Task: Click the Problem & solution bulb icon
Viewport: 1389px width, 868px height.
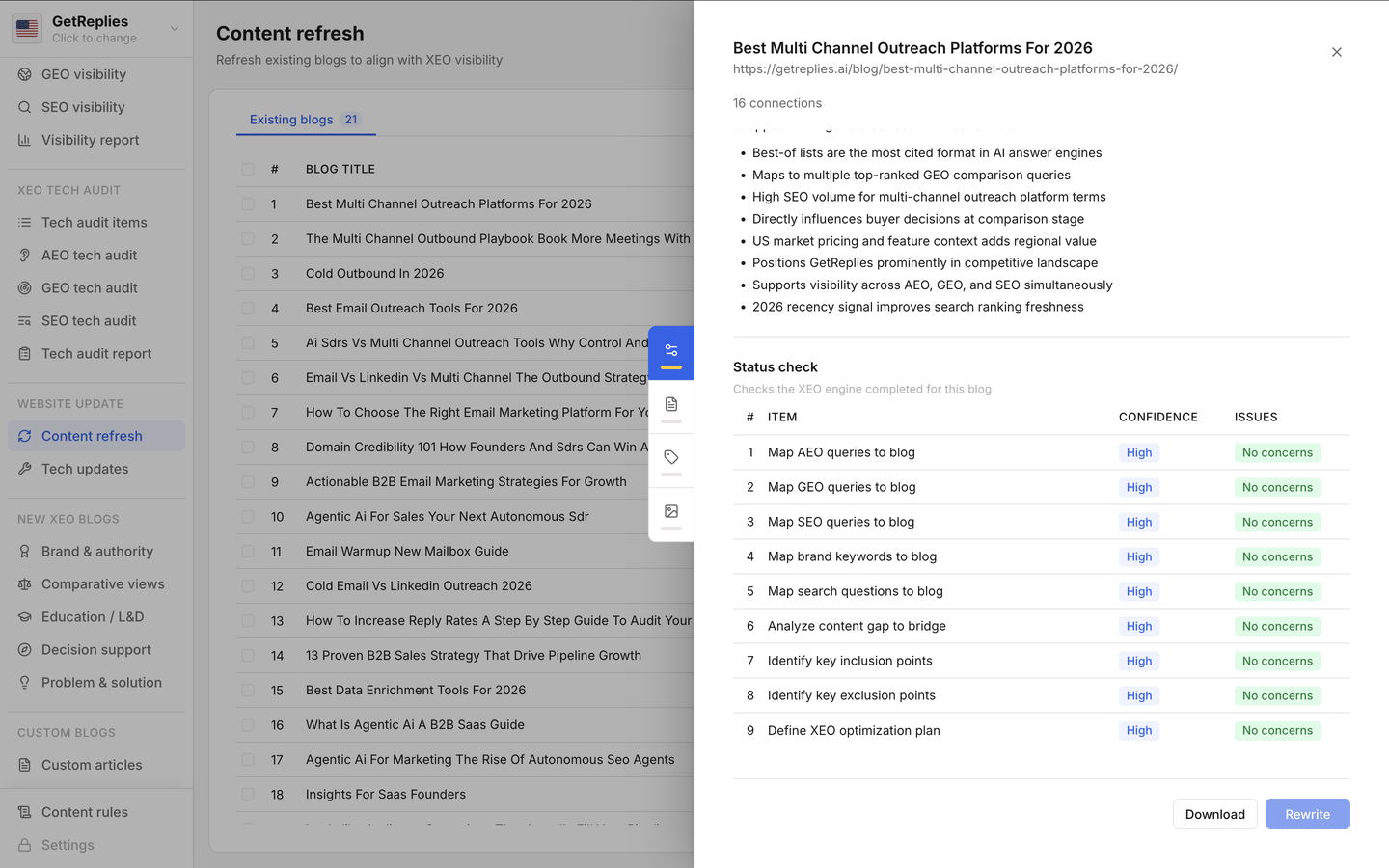Action: pos(25,683)
